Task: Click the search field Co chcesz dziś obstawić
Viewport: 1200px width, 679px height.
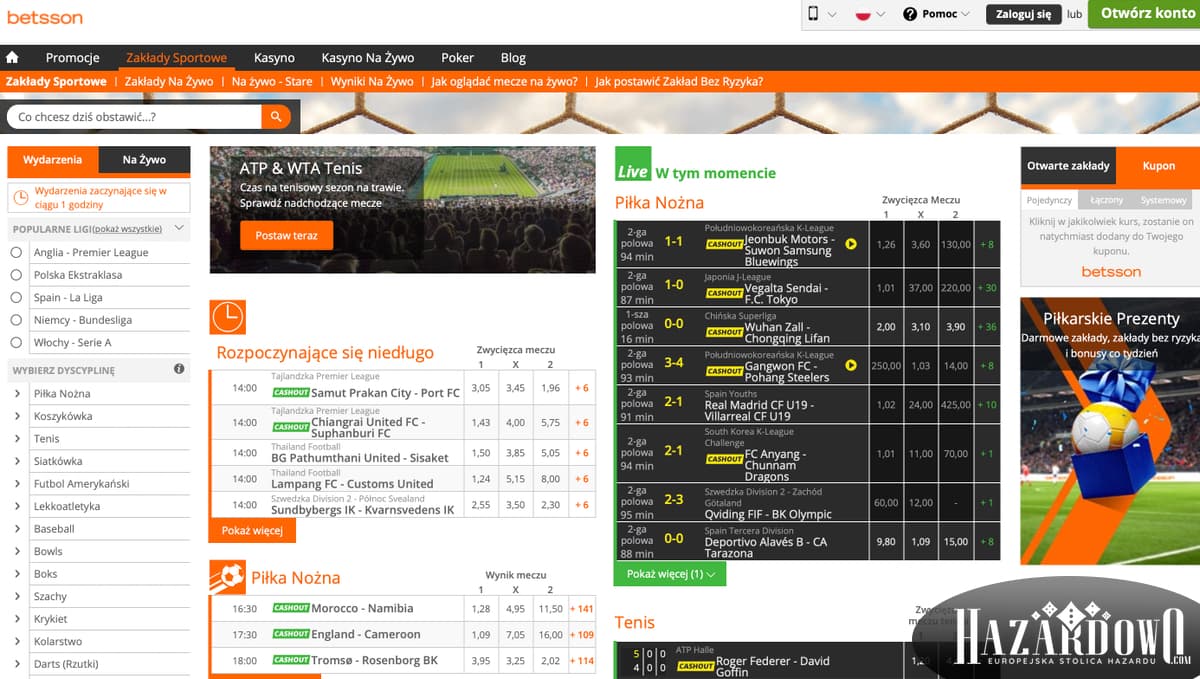Action: point(135,117)
